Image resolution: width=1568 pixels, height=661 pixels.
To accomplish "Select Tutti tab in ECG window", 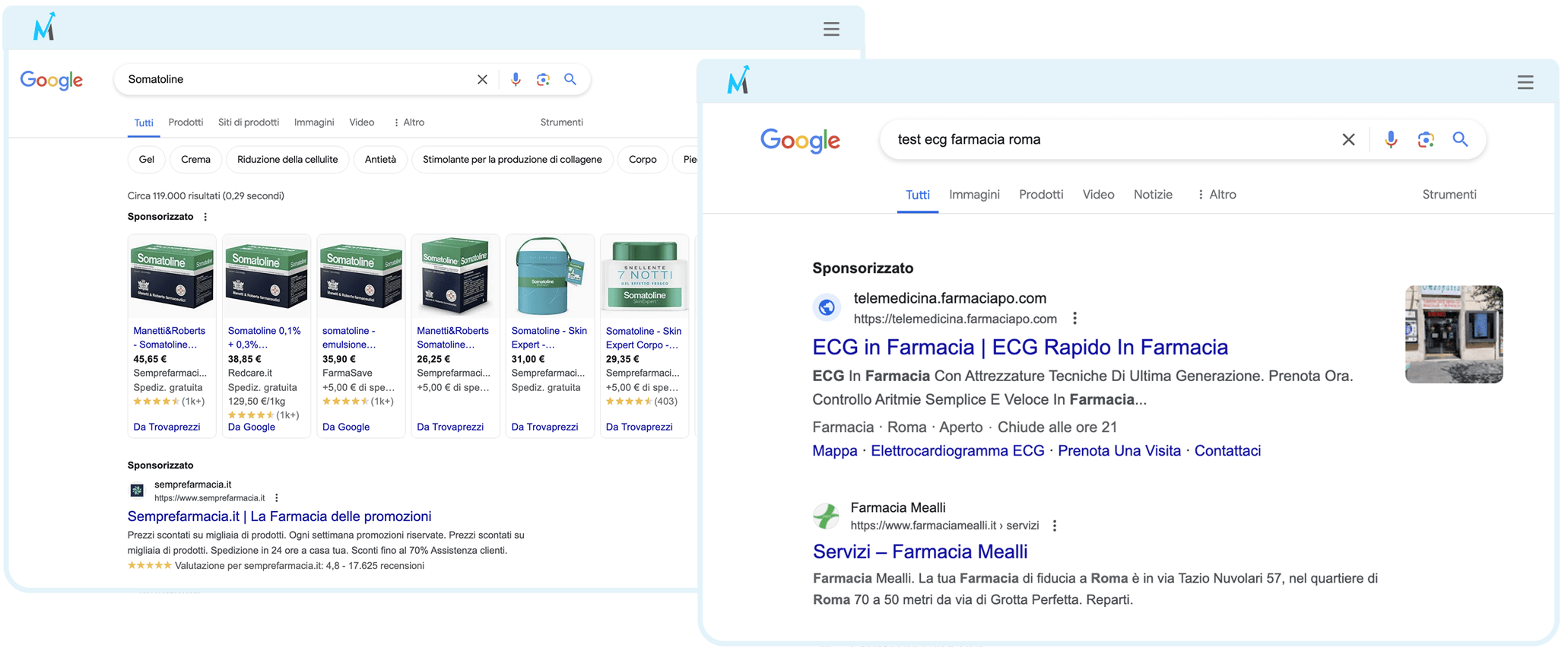I will pos(918,195).
